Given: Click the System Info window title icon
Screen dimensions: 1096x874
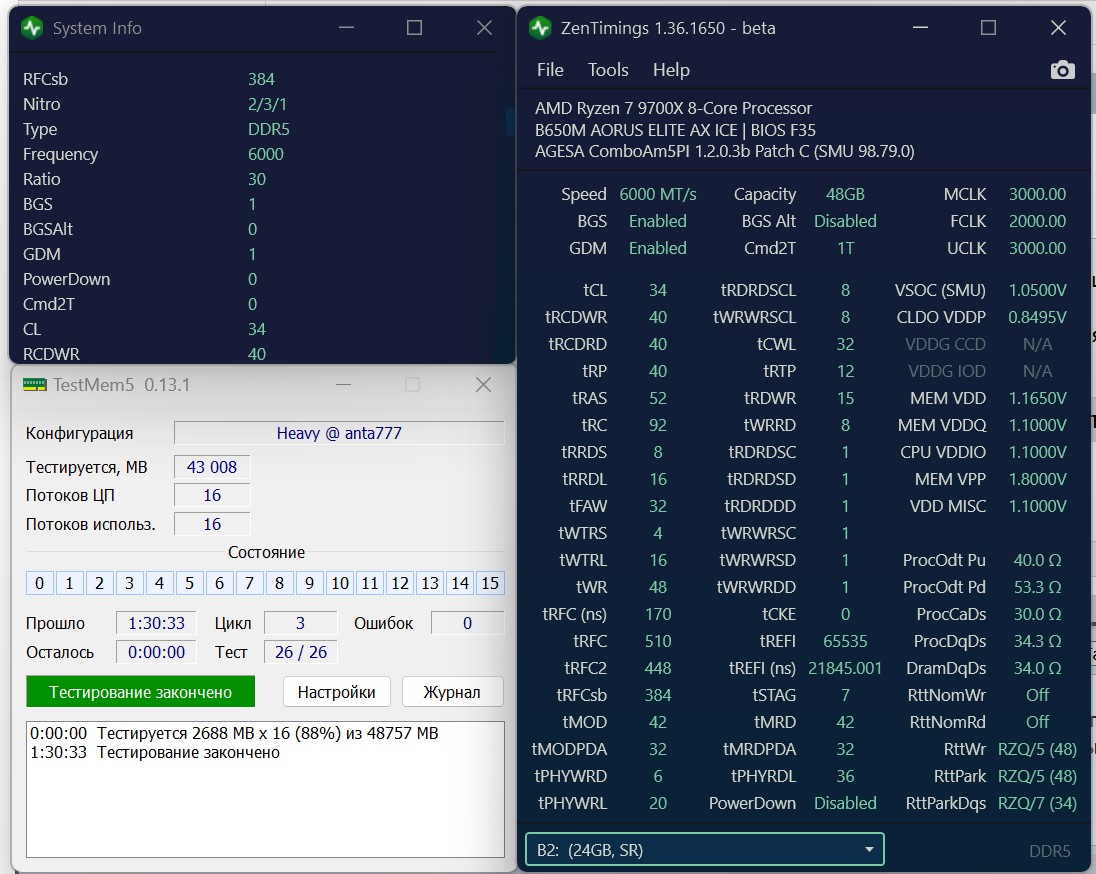Looking at the screenshot, I should coord(32,28).
